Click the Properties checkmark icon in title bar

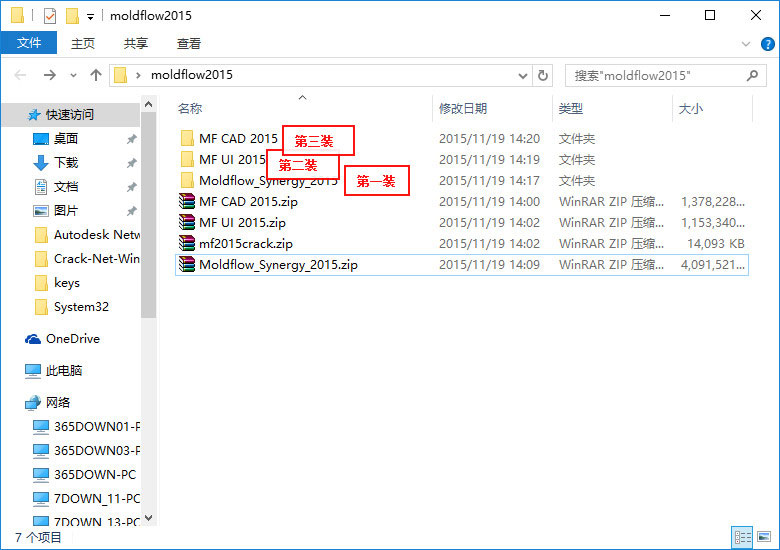tap(50, 16)
